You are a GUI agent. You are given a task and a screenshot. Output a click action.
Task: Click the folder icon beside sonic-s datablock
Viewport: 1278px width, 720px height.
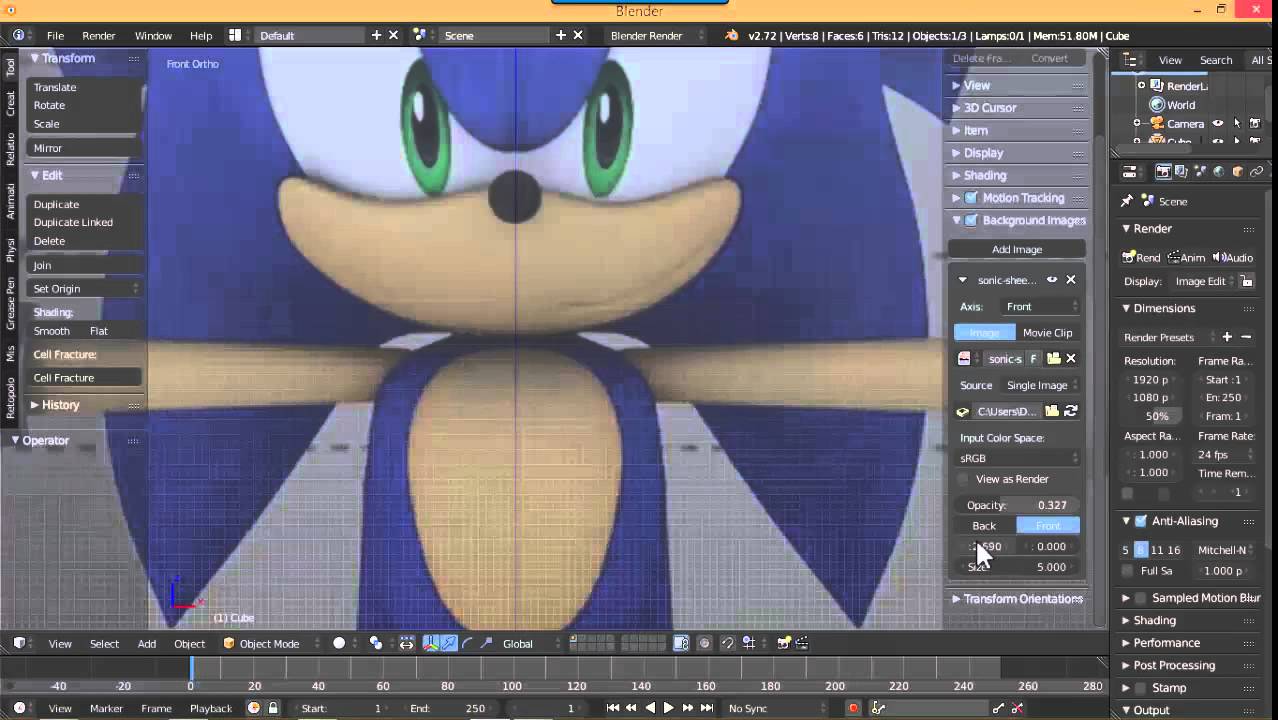(1053, 358)
